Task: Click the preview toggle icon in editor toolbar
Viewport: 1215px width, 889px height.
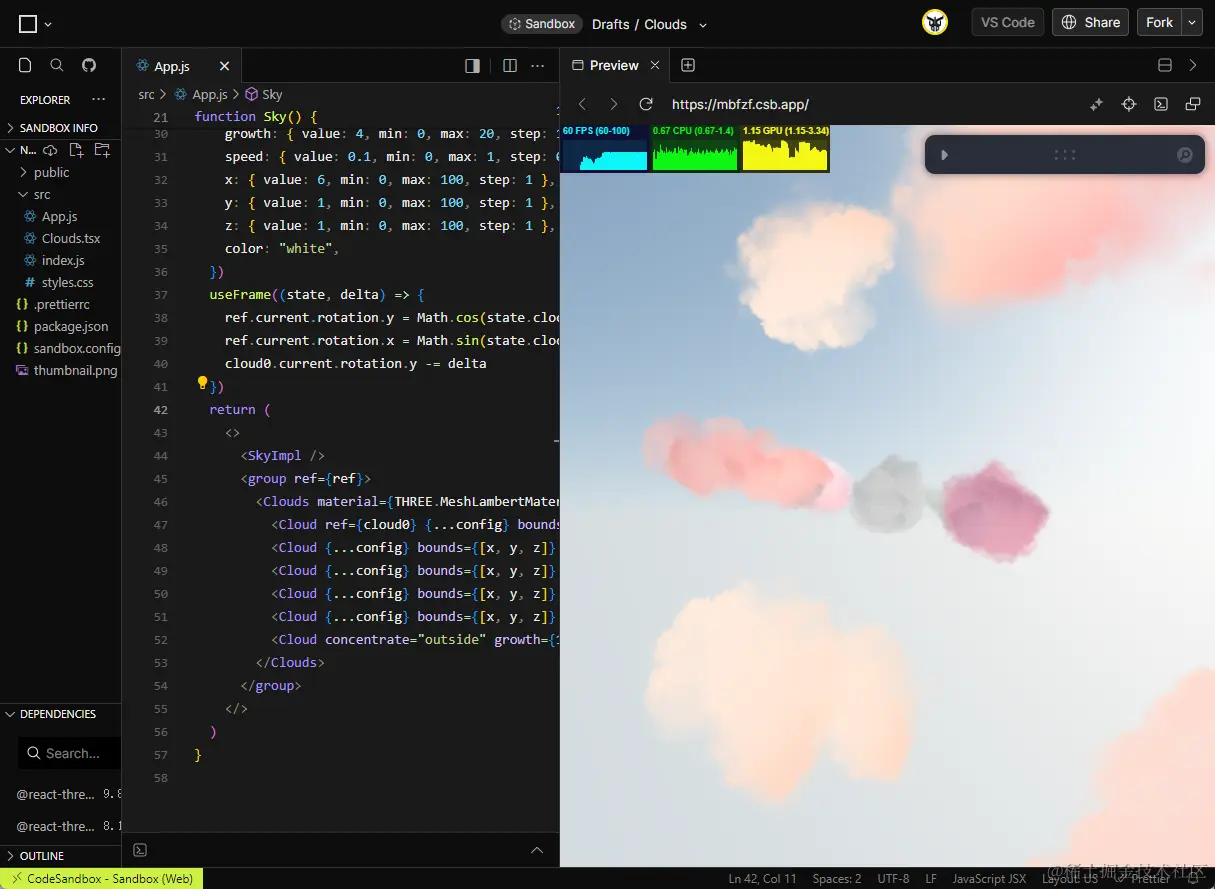Action: [473, 66]
